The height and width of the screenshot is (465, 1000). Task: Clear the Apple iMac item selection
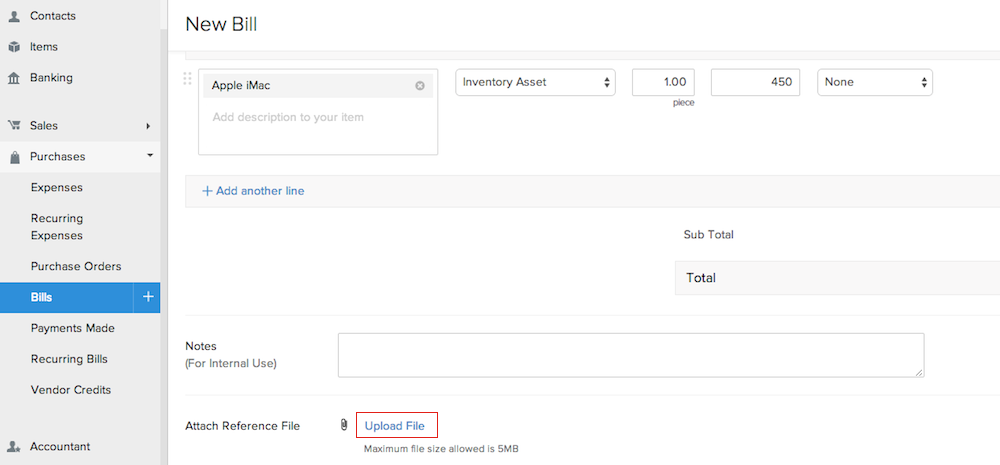[x=420, y=86]
